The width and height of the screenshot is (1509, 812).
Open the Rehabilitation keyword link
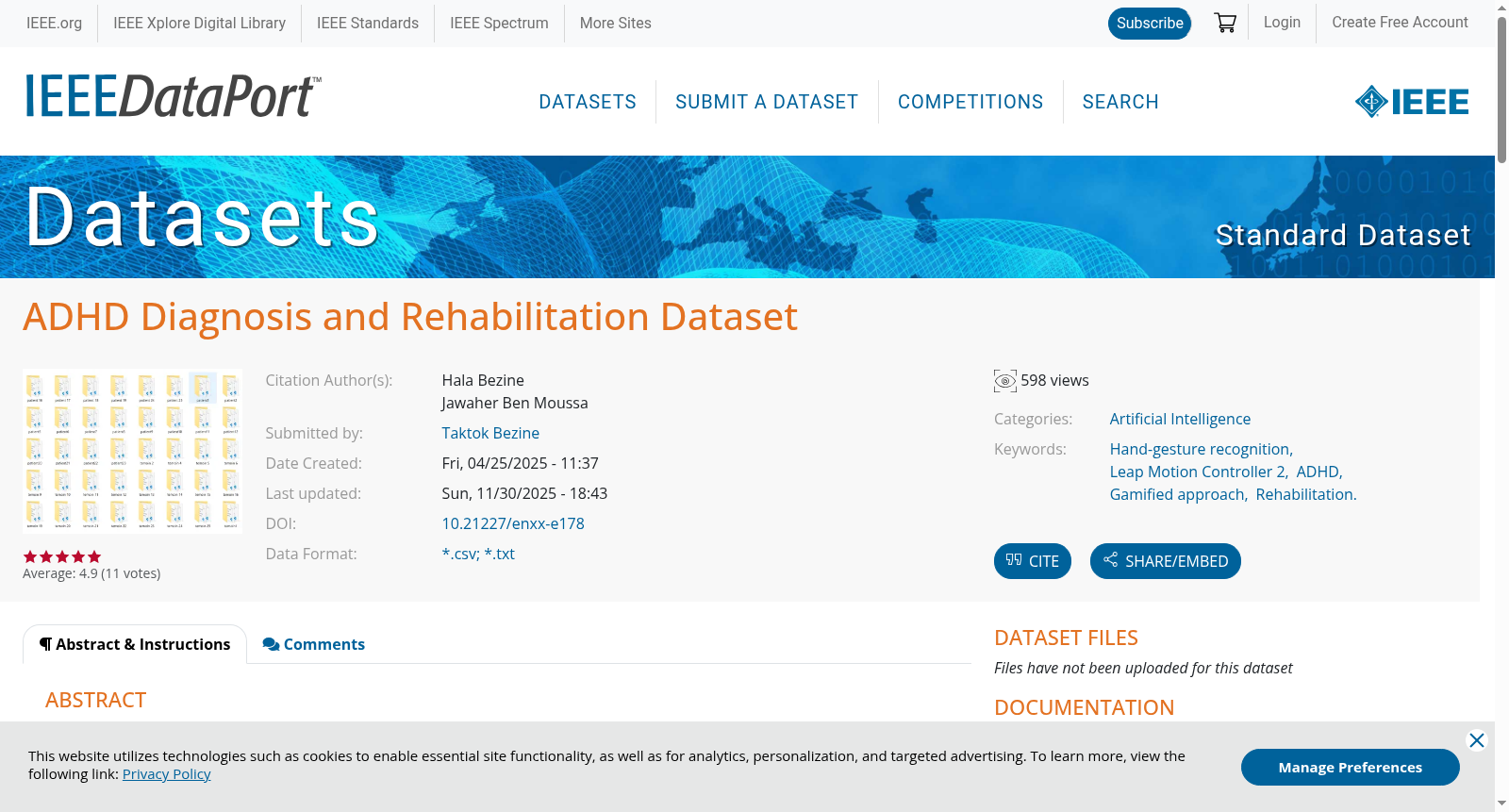pyautogui.click(x=1304, y=494)
